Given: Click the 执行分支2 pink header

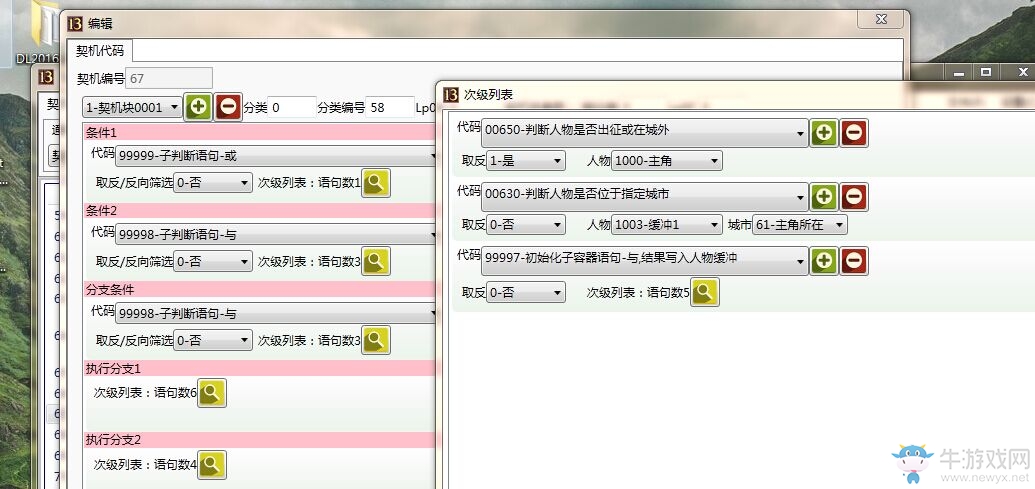Looking at the screenshot, I should (261, 440).
